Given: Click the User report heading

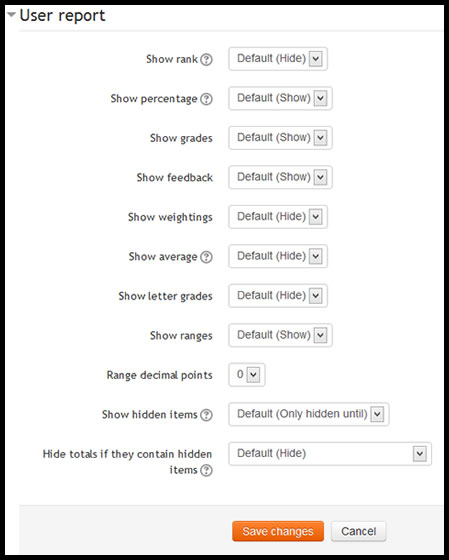Looking at the screenshot, I should pos(62,15).
